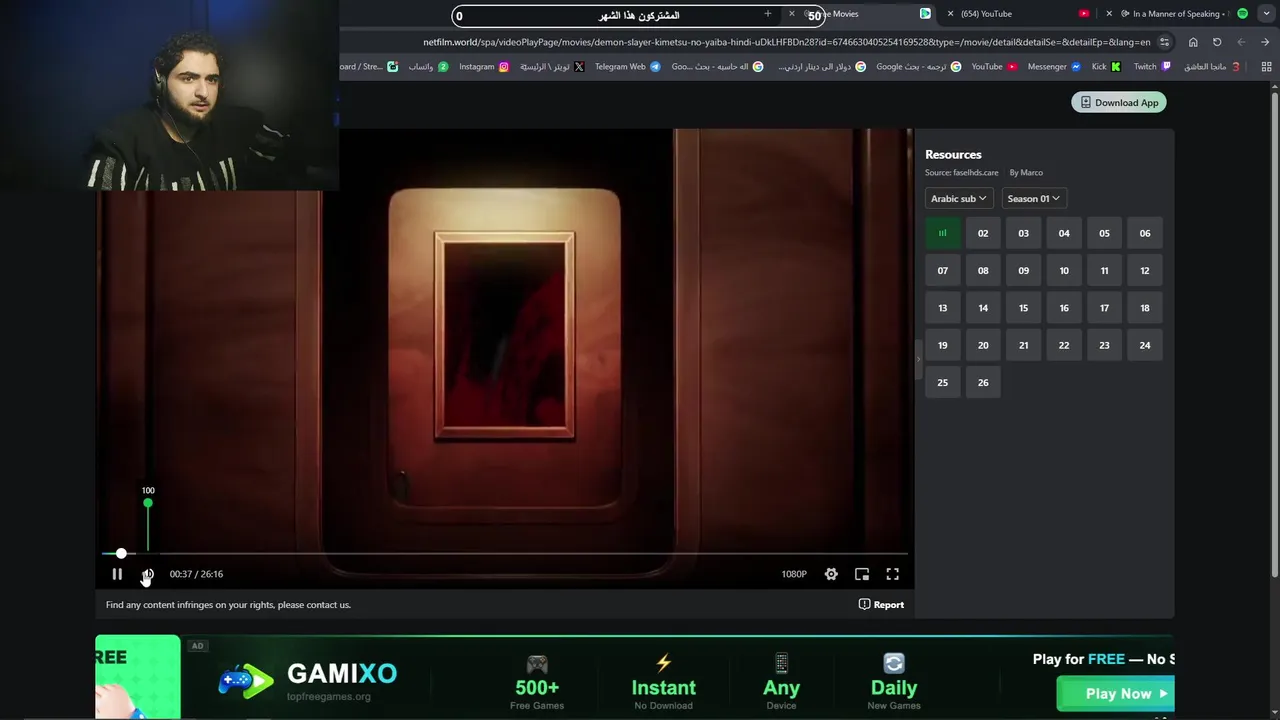Close the In a Manner of Speaking tab
1280x720 pixels.
point(1109,14)
